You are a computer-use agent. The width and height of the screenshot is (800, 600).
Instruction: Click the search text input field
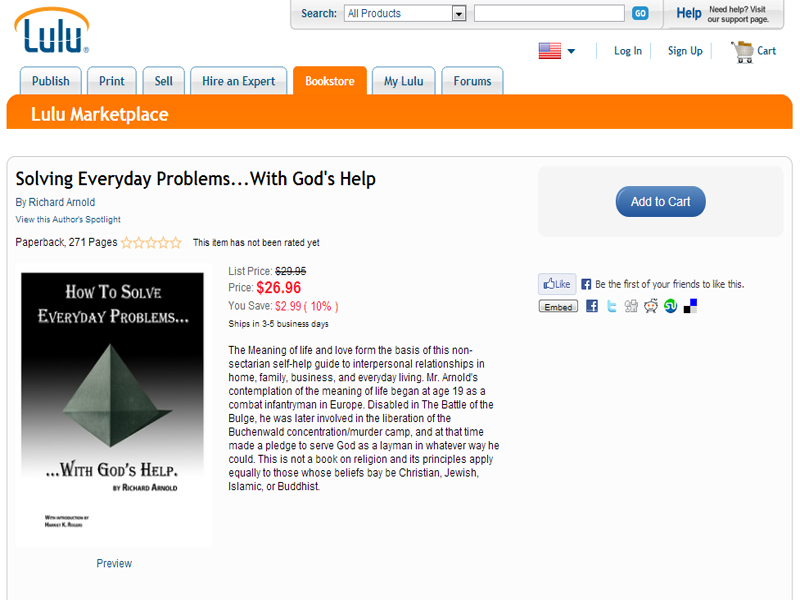coord(549,13)
